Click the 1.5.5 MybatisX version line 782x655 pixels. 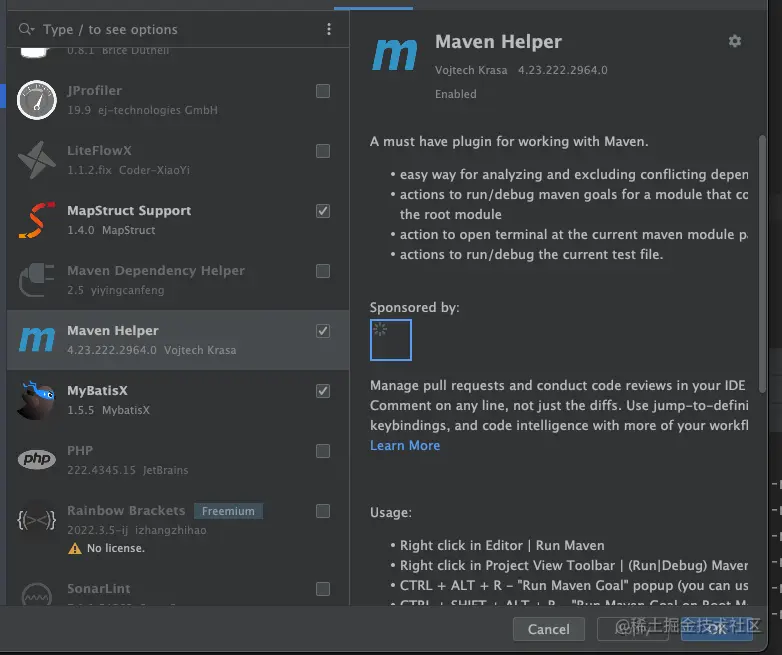[x=108, y=410]
